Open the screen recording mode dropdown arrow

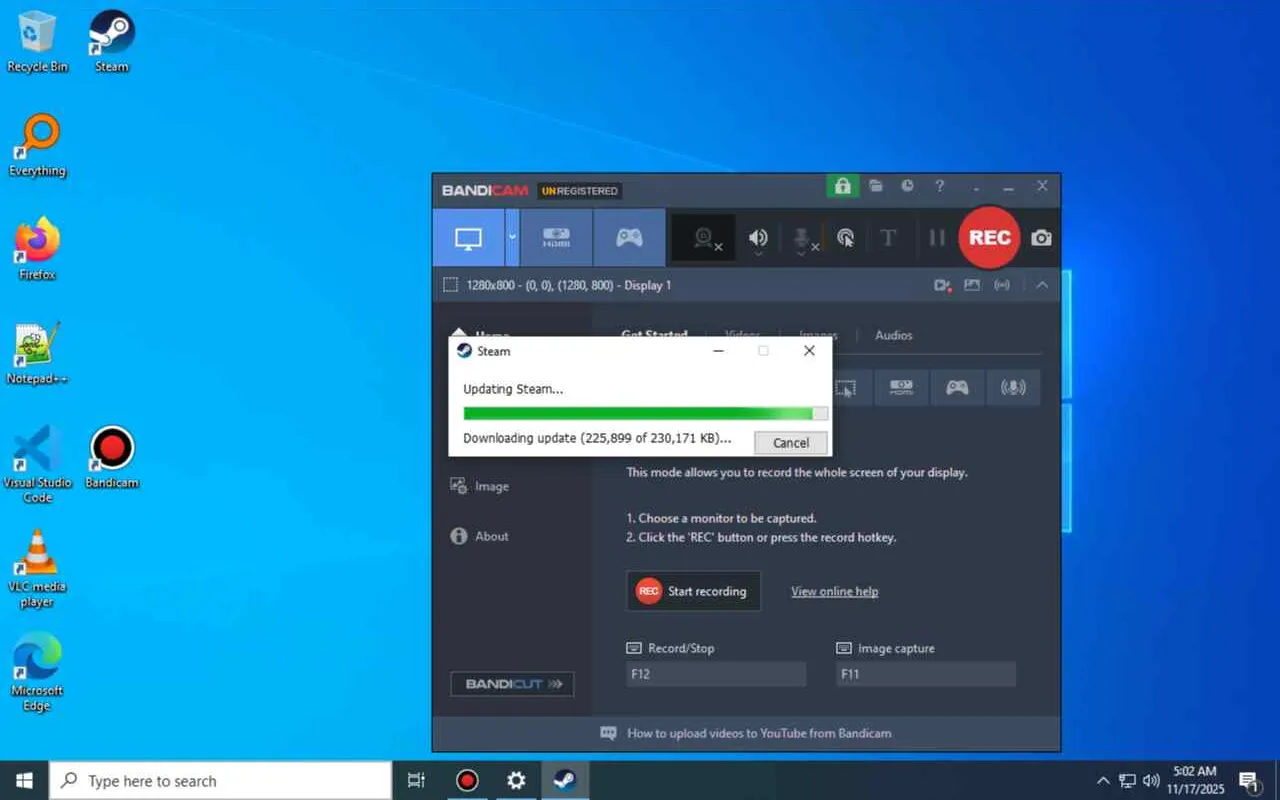[512, 238]
